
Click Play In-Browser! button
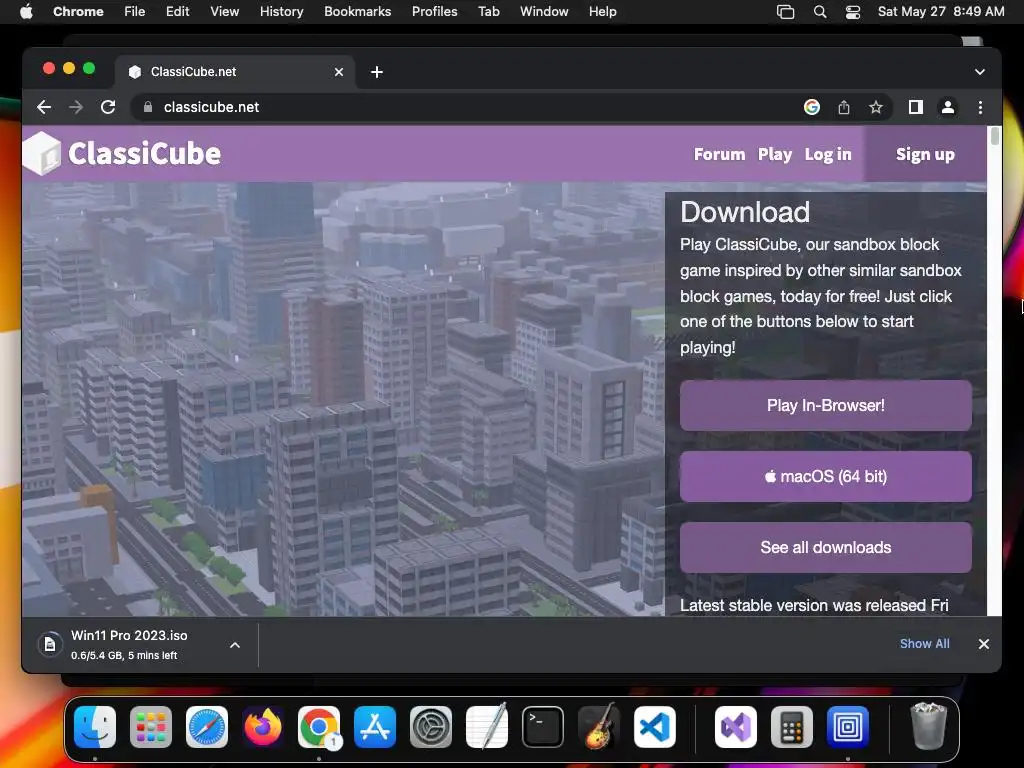pyautogui.click(x=825, y=406)
